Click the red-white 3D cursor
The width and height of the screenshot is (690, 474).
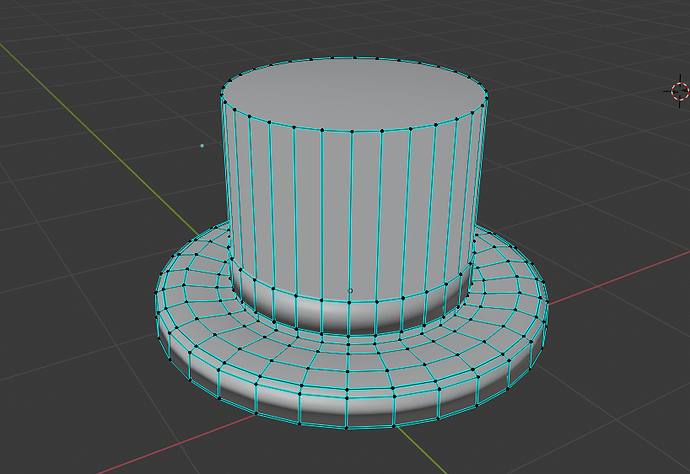click(x=680, y=92)
